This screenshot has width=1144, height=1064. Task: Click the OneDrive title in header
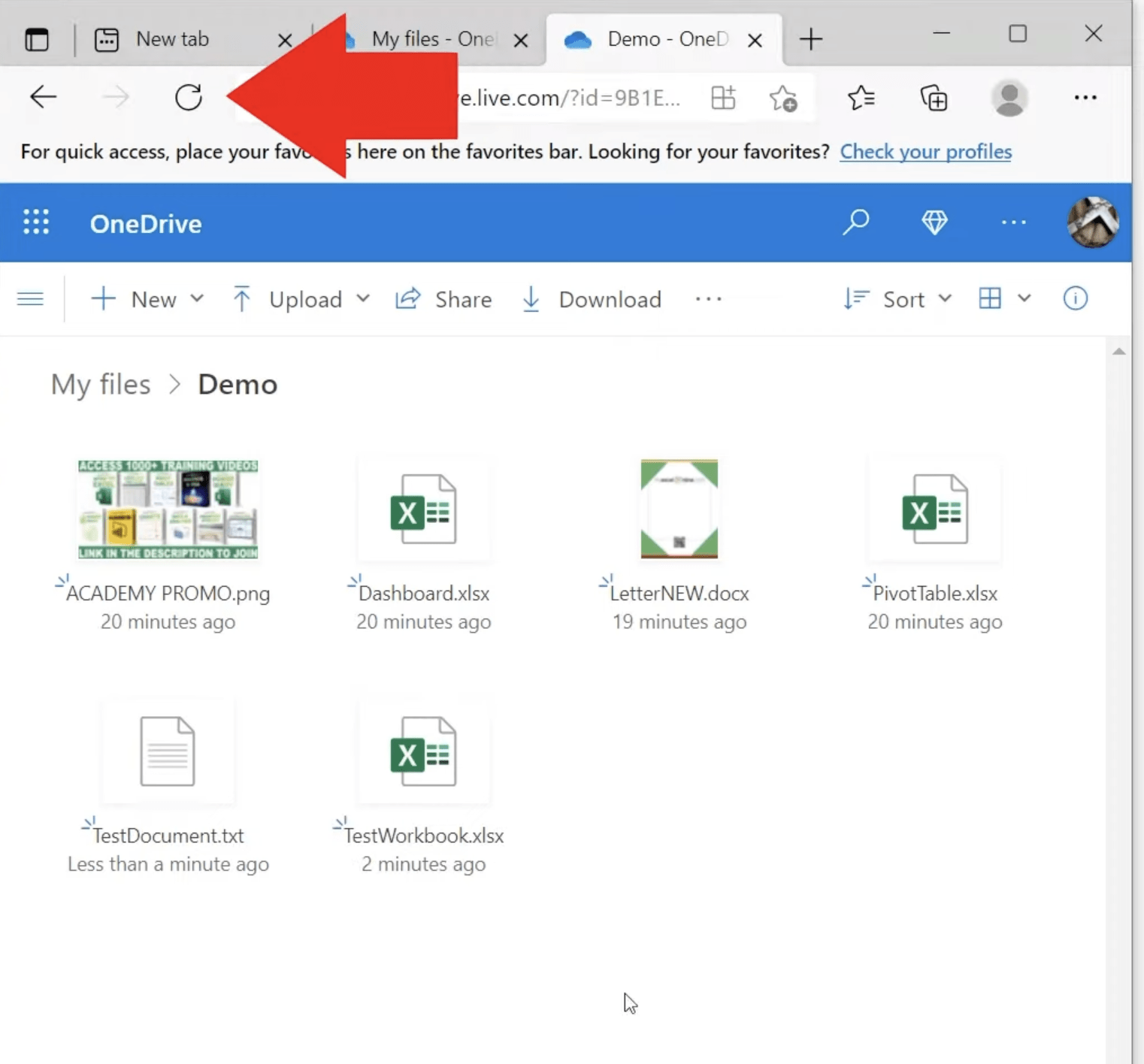[146, 223]
